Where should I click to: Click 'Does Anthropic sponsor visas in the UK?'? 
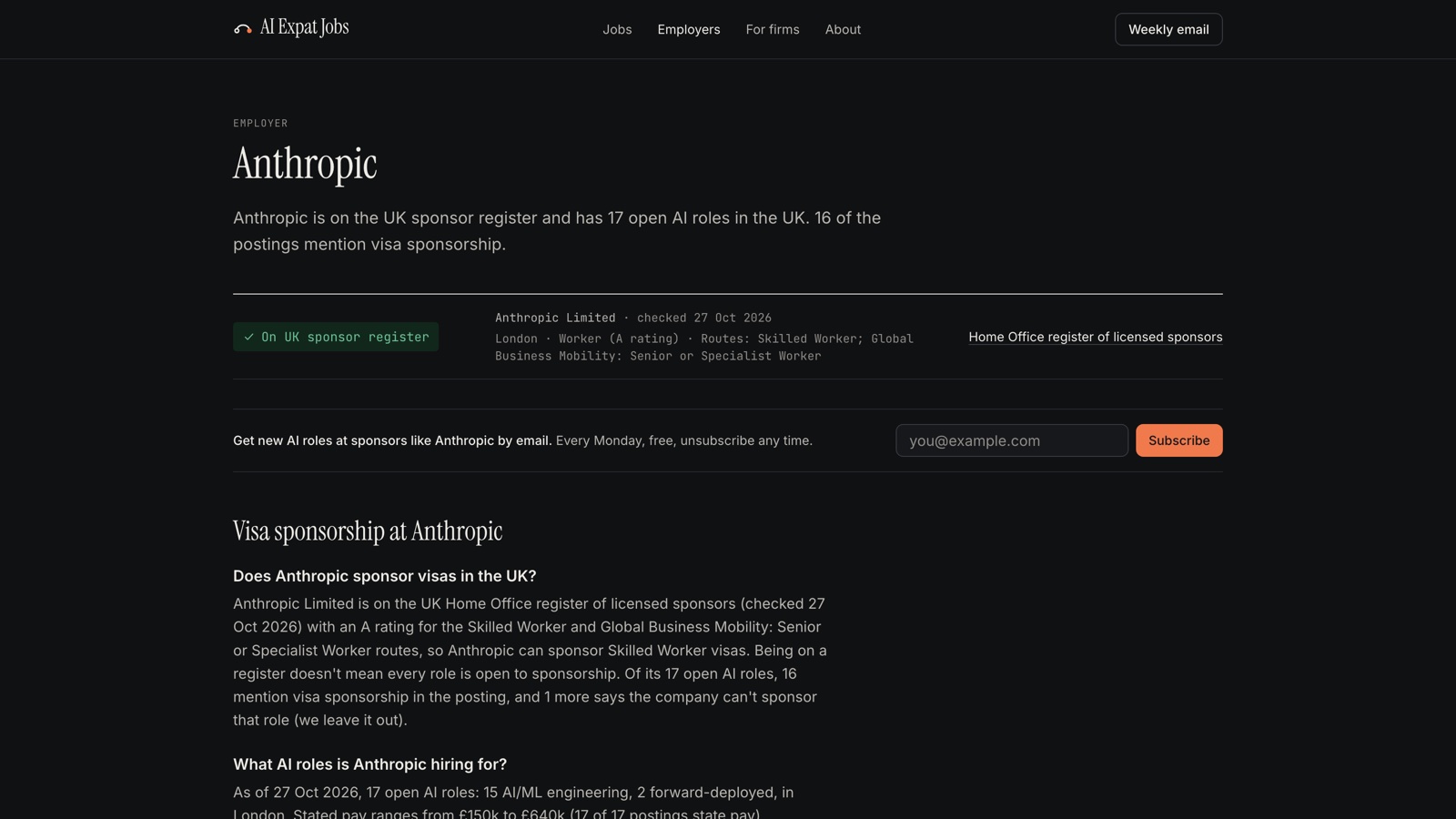[385, 576]
